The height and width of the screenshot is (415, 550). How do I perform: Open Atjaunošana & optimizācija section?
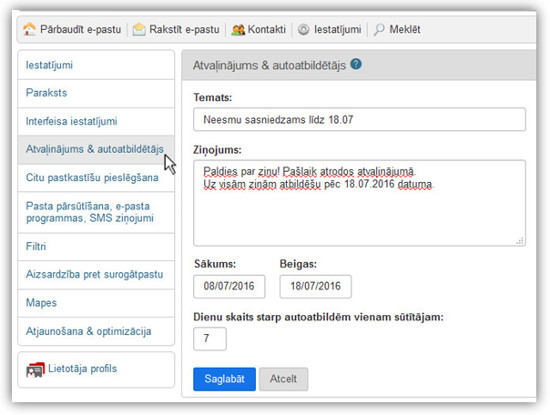(96, 332)
